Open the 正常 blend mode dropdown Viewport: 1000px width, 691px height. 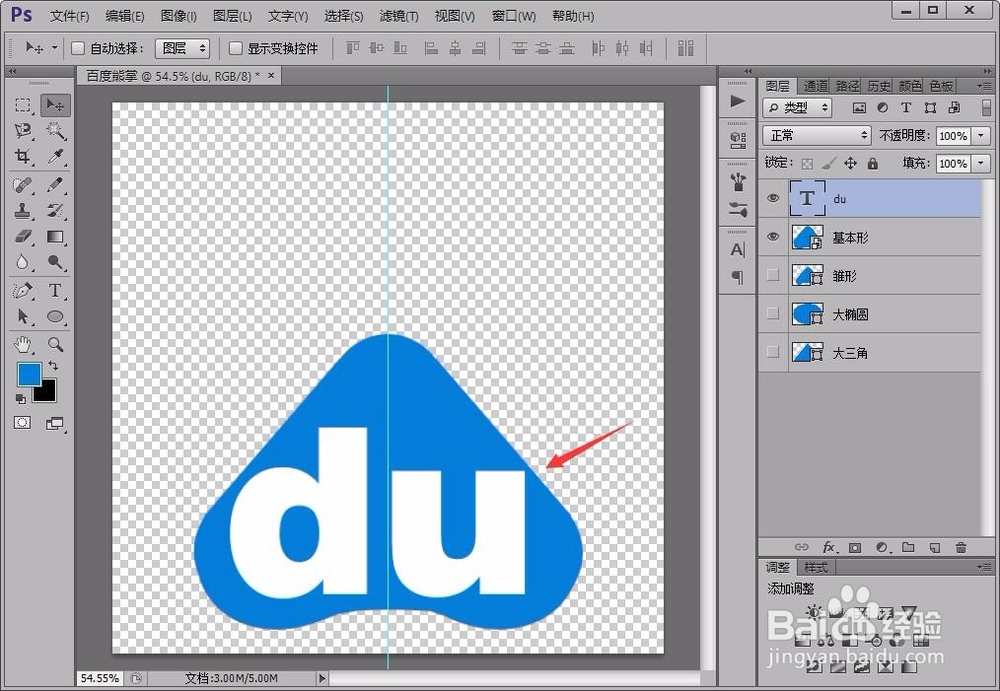pyautogui.click(x=816, y=135)
